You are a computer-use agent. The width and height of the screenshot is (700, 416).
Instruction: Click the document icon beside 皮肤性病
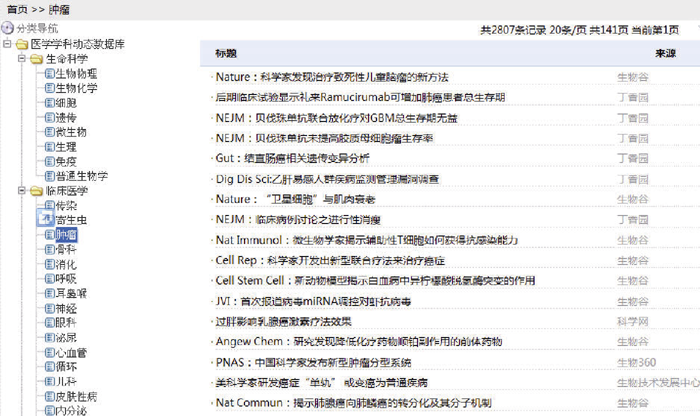50,396
